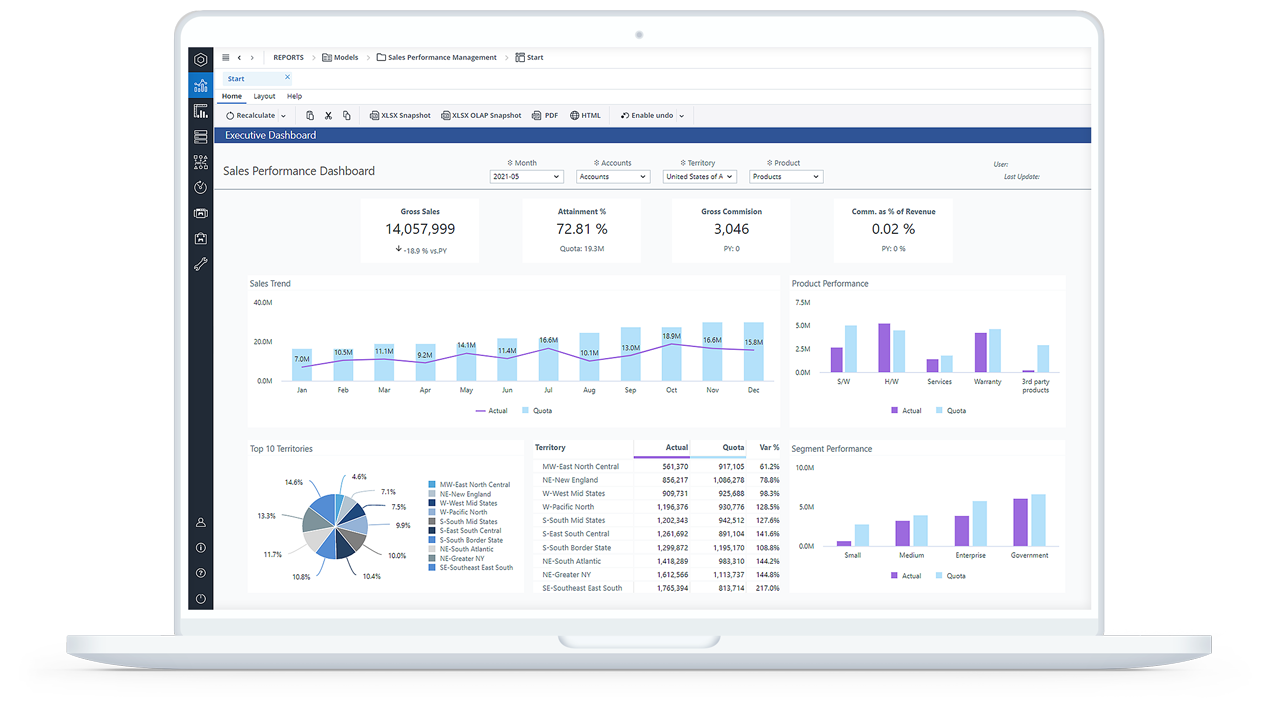Open the Help ribbon tab

[x=294, y=96]
